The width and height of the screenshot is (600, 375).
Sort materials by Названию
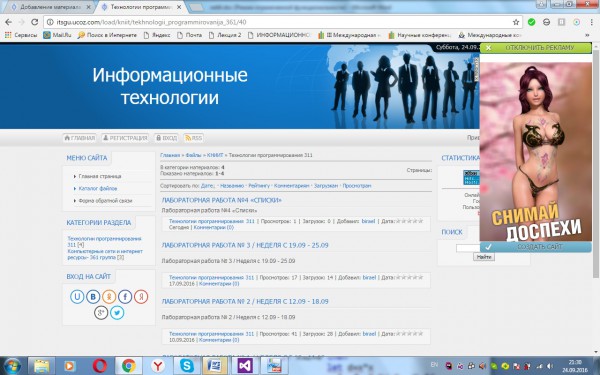232,186
